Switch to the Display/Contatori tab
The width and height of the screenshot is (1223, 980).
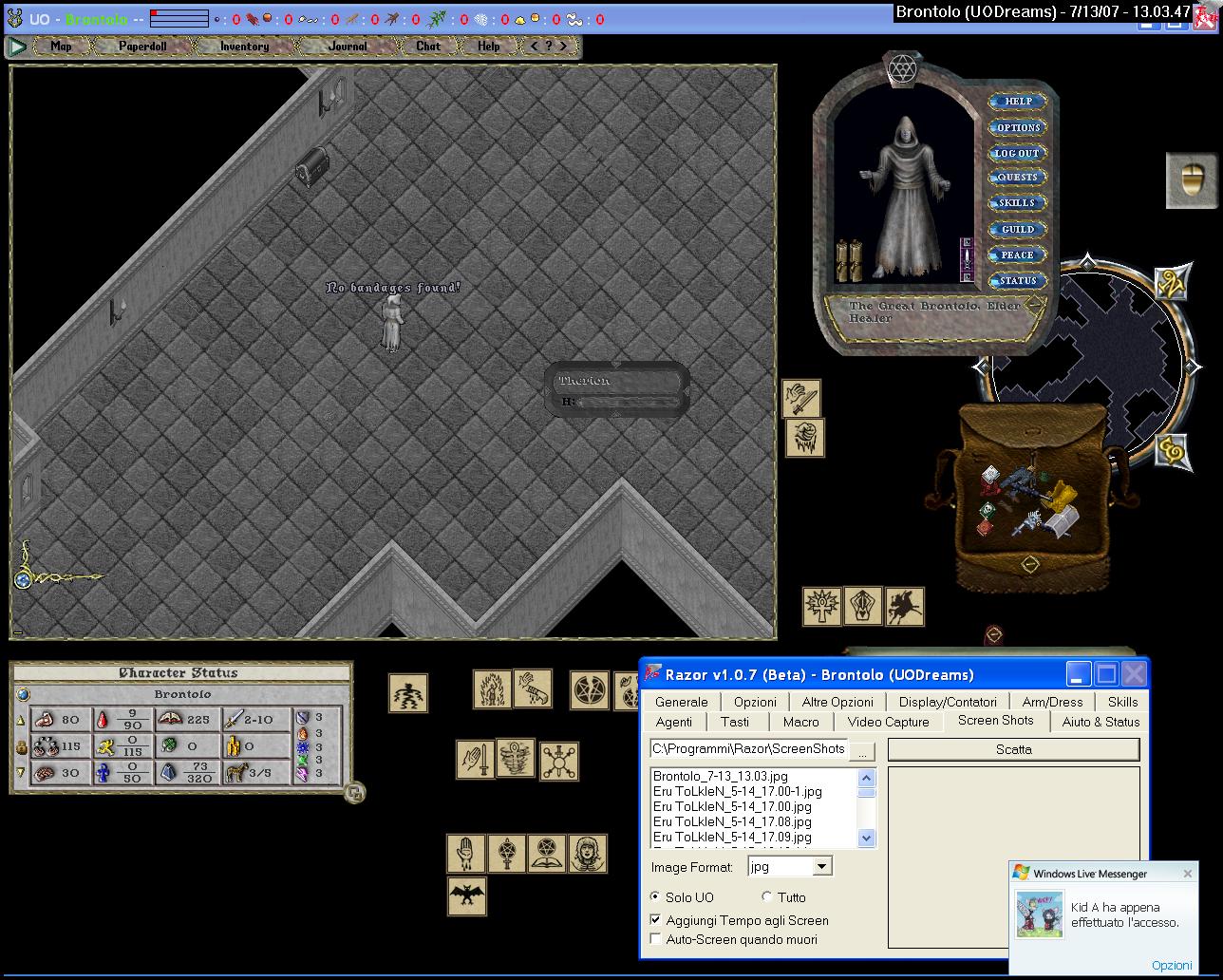tap(948, 702)
